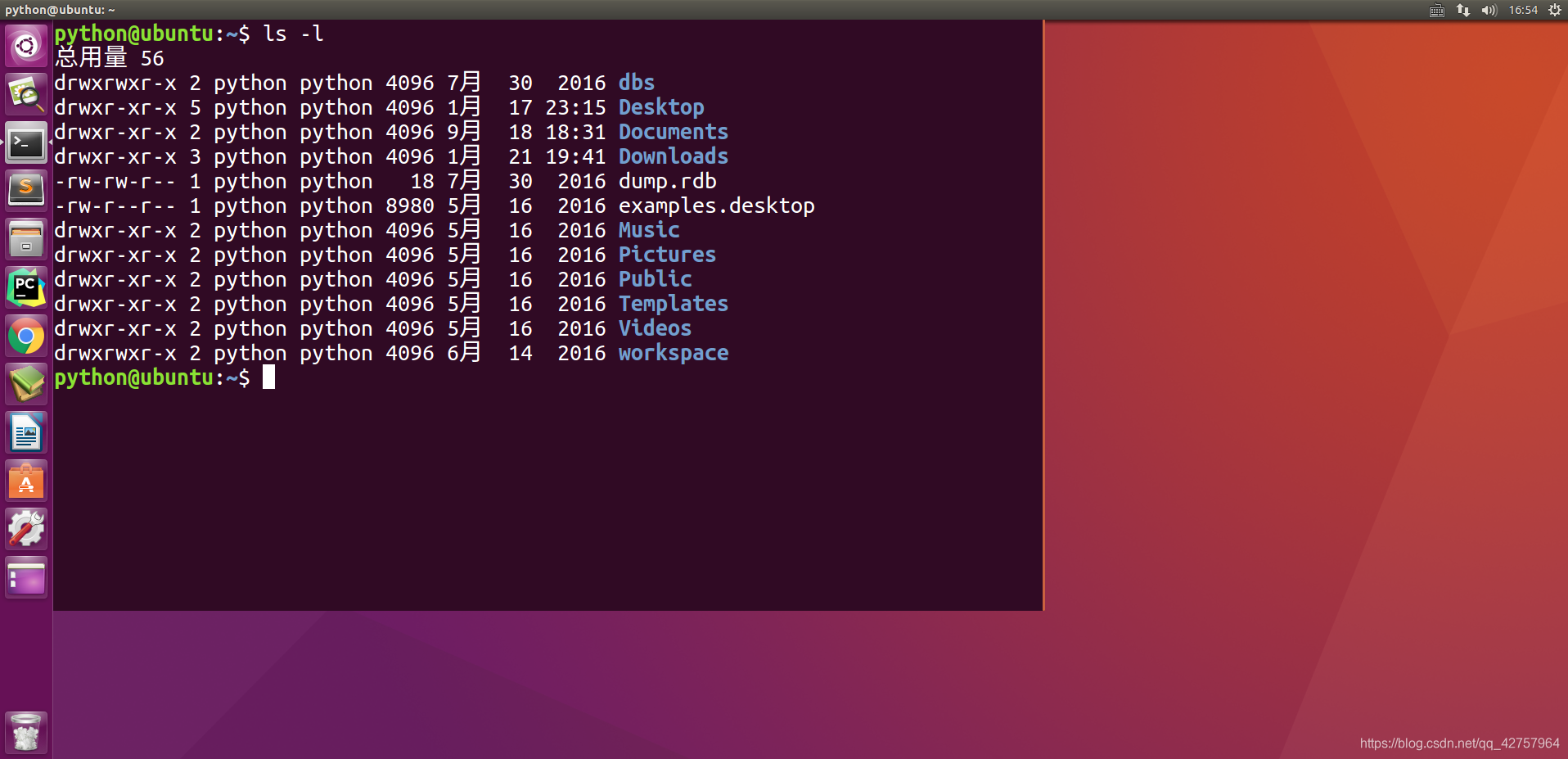
Task: Click the Documents directory name
Action: (x=674, y=132)
